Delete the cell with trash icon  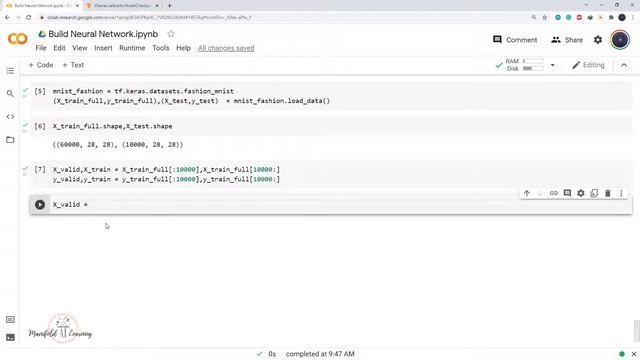pos(607,193)
